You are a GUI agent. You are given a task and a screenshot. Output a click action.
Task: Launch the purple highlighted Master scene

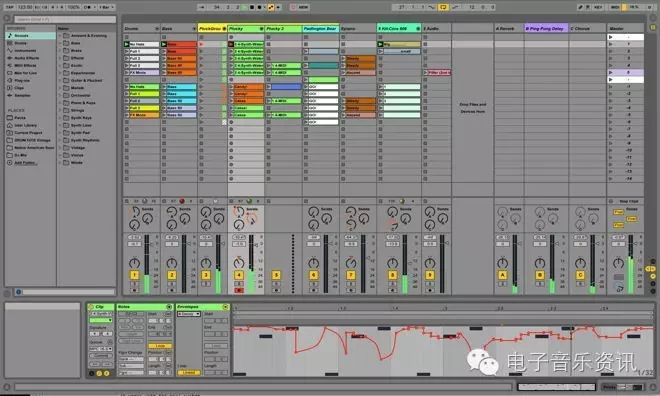click(x=611, y=72)
